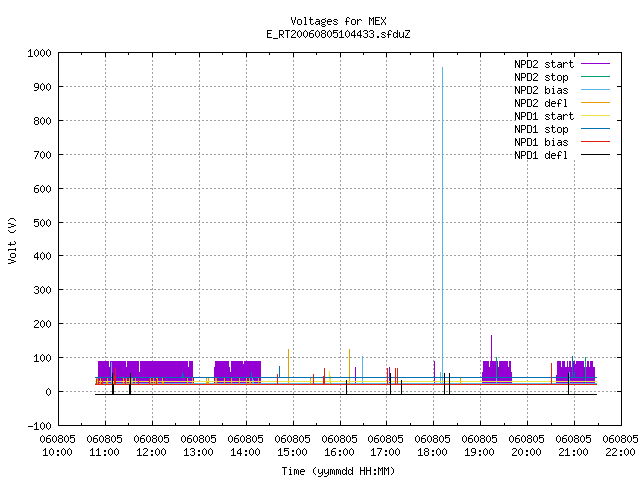The width and height of the screenshot is (640, 480).
Task: Click the 700 y-axis tick label
Action: [x=42, y=155]
